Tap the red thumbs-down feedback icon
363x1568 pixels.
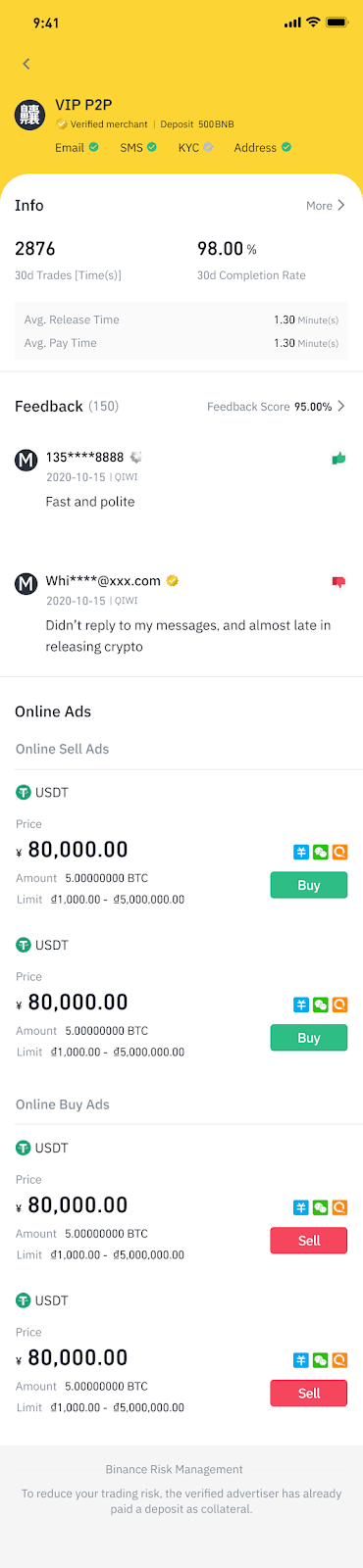tap(338, 582)
